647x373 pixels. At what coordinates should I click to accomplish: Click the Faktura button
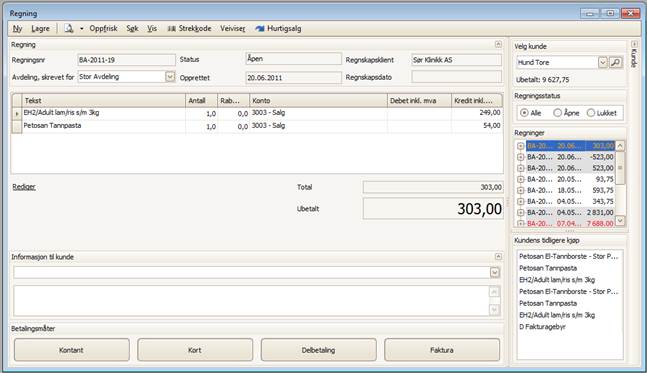[442, 350]
